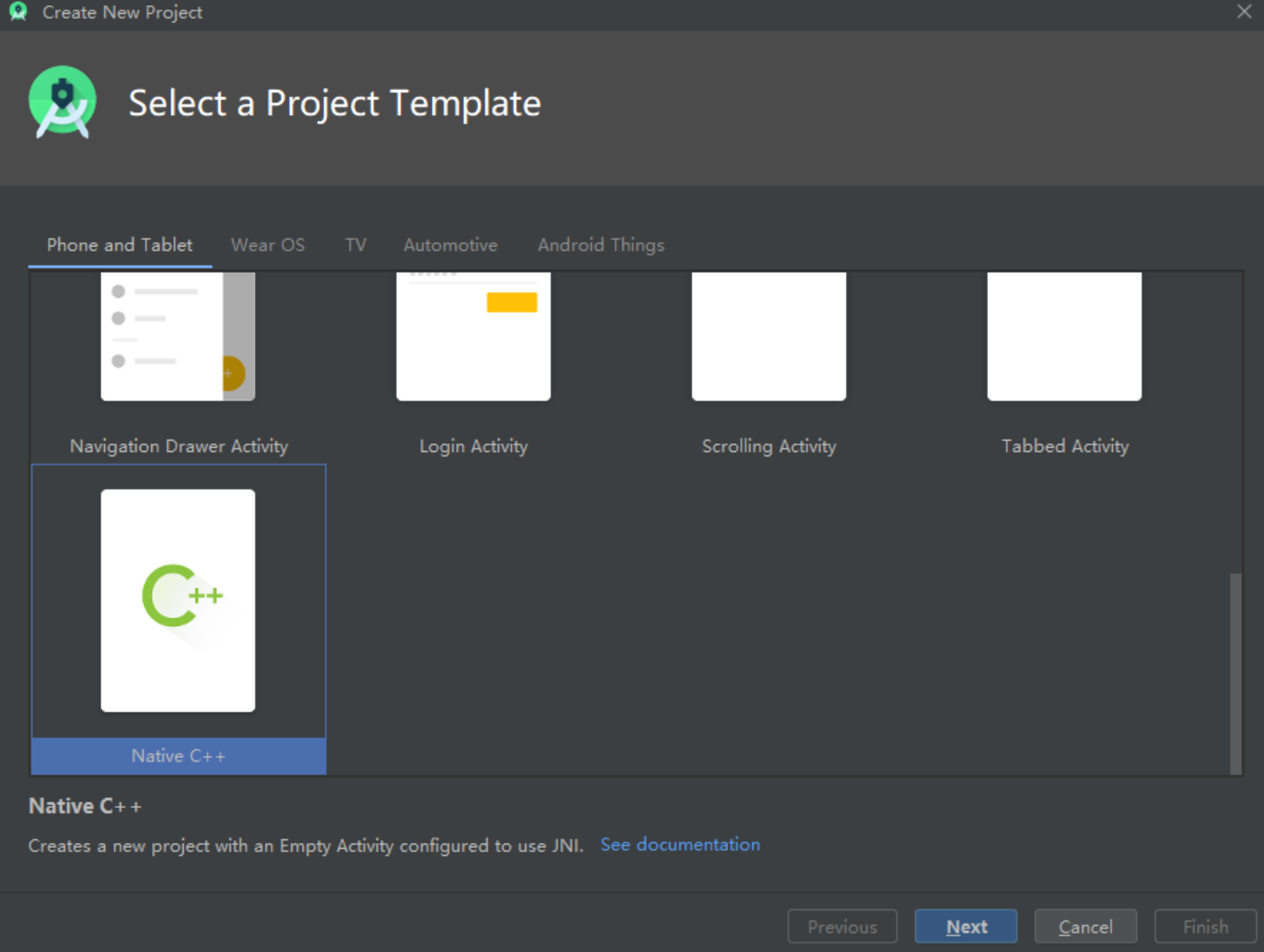Open the TV tab

[355, 245]
